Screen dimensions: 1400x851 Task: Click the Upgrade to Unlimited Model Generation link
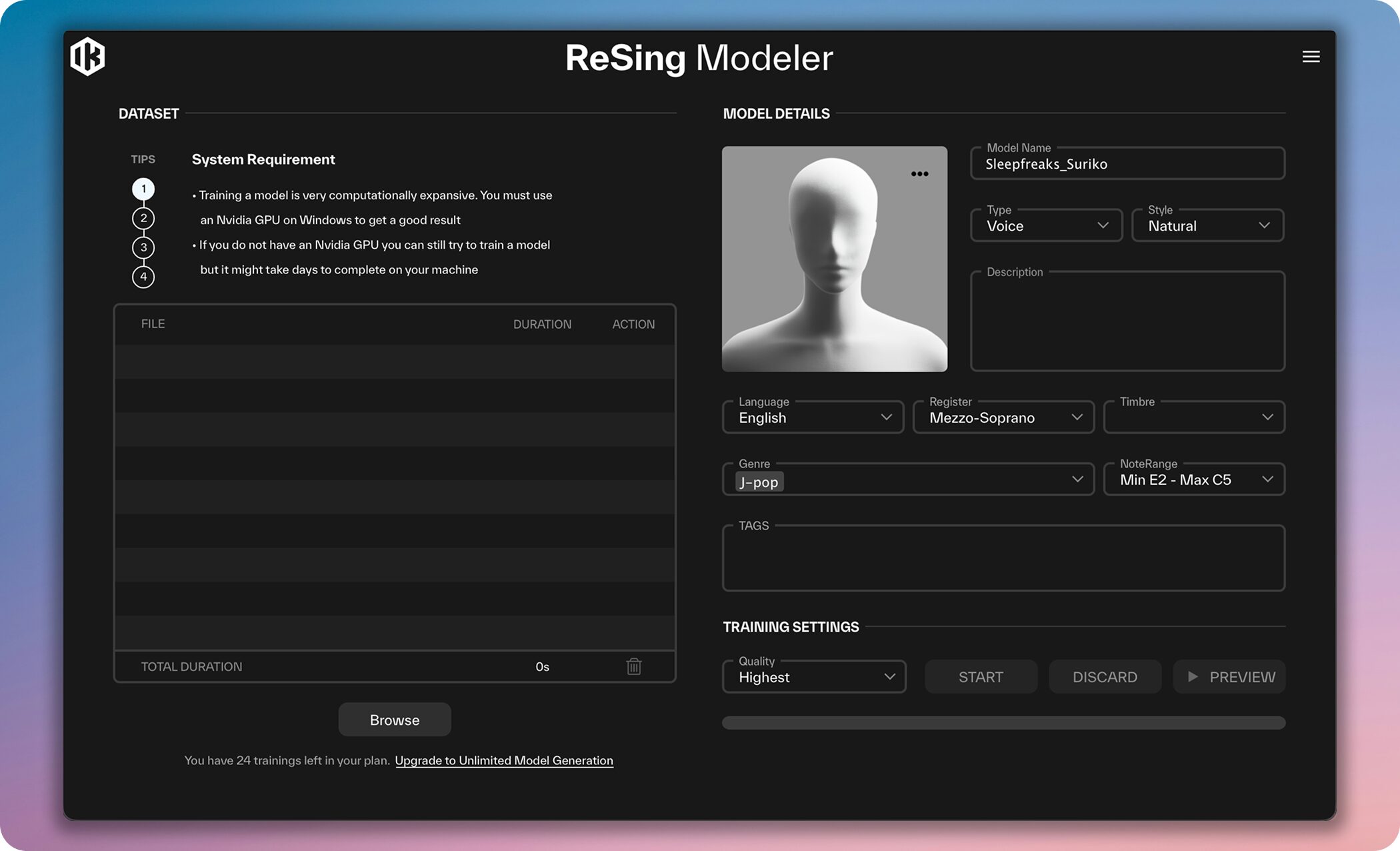pyautogui.click(x=504, y=760)
